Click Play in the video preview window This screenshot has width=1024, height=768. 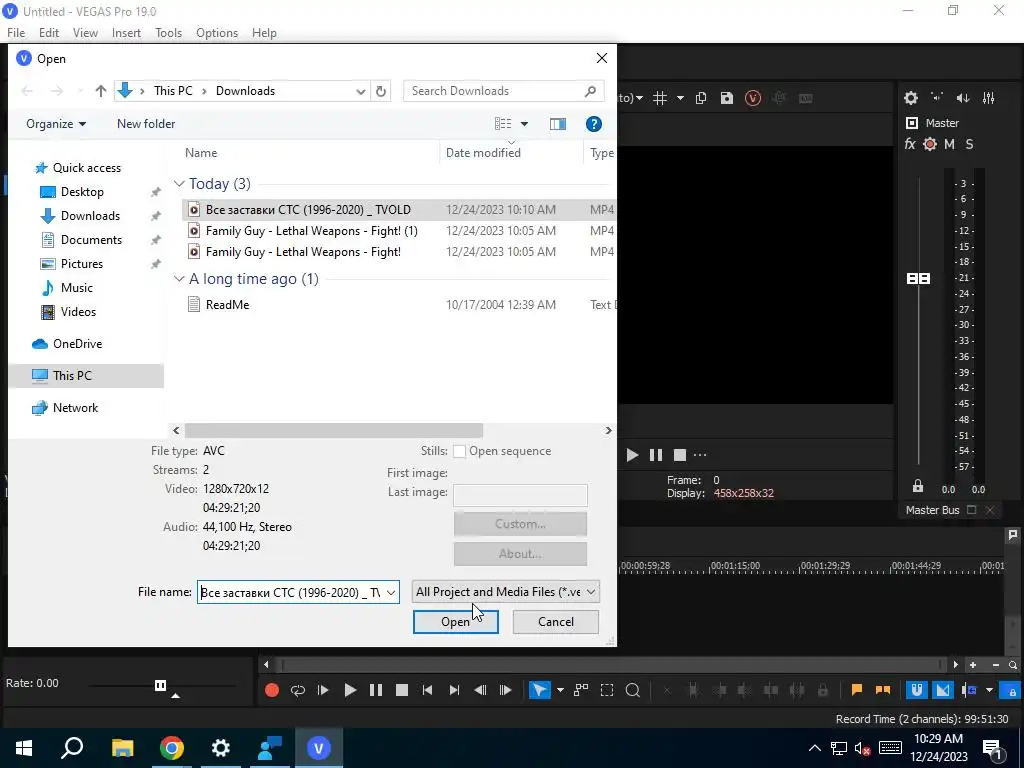[x=632, y=455]
